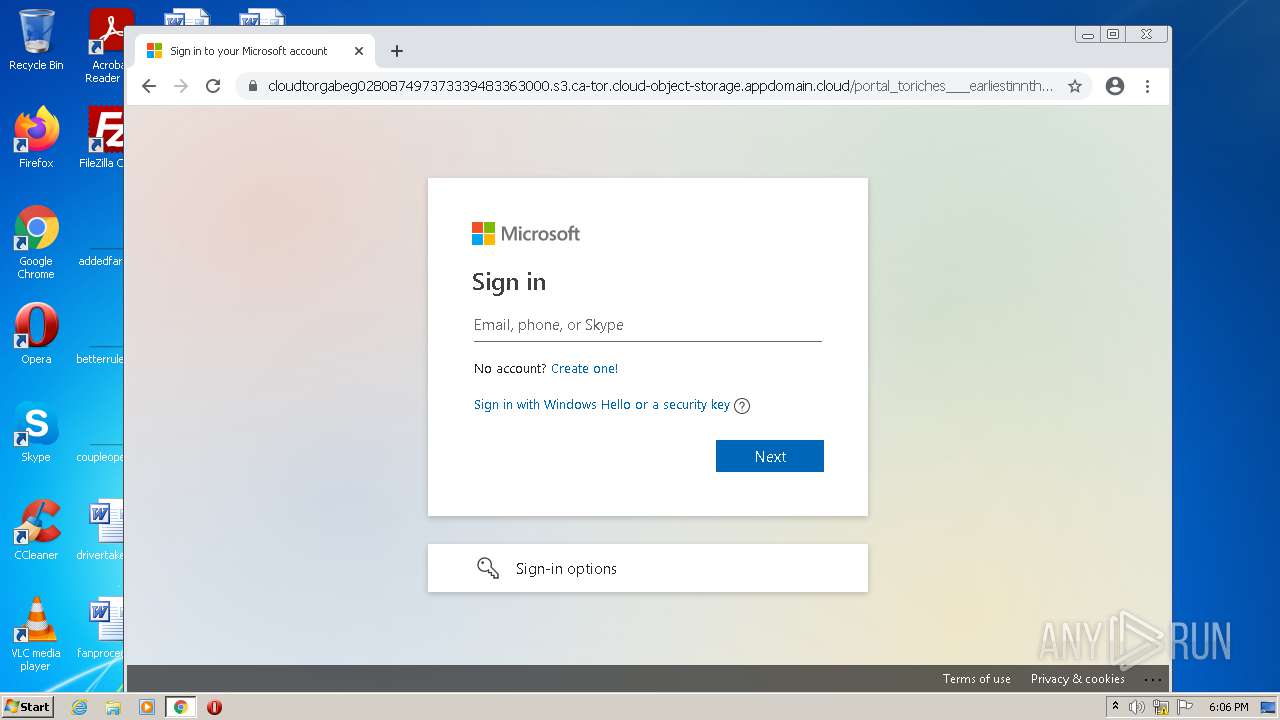
Task: Open the Chrome profile avatar icon
Action: [x=1115, y=86]
